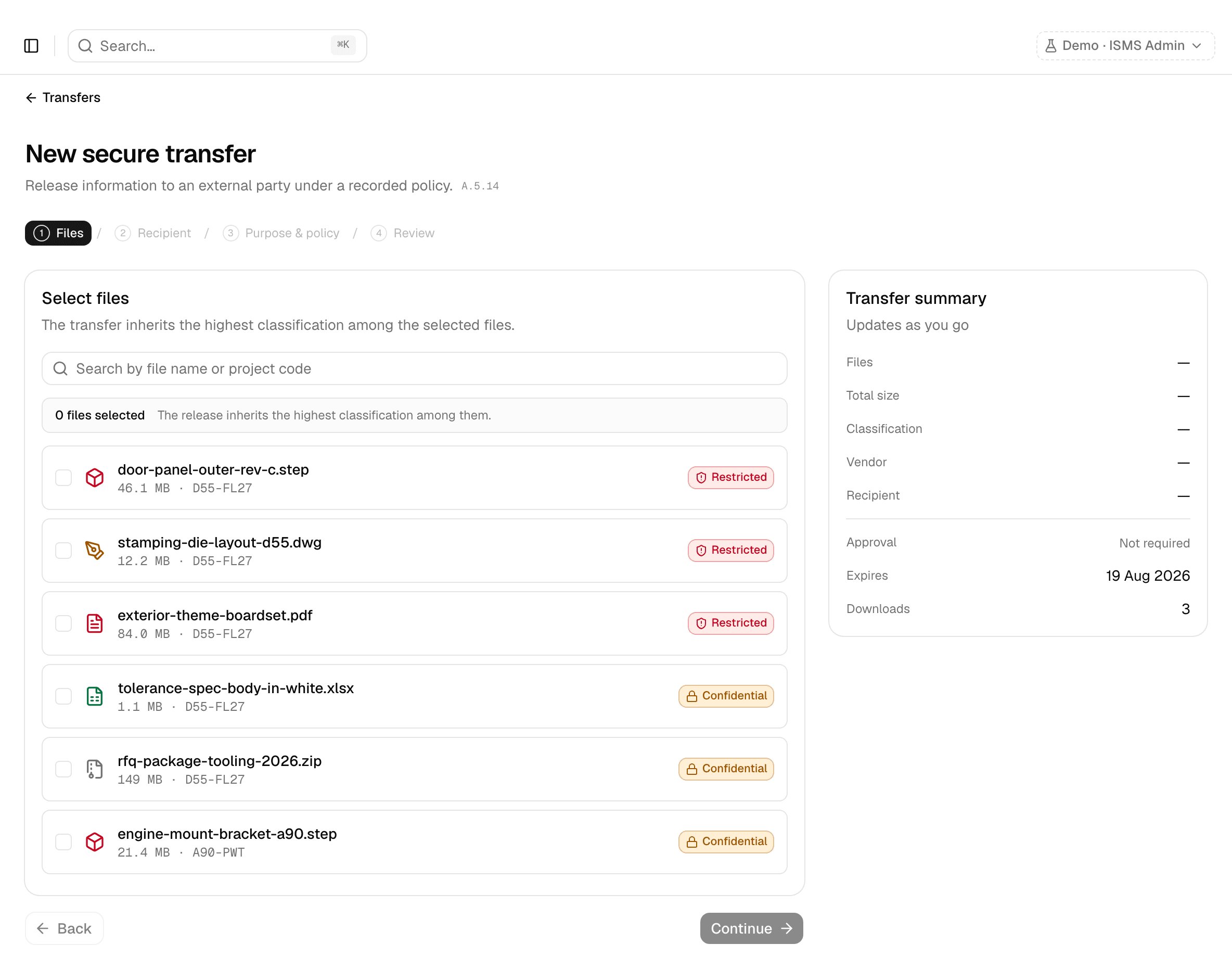Click the PDF document icon for exterior-theme-boardset.pdf
1232x970 pixels.
[95, 623]
